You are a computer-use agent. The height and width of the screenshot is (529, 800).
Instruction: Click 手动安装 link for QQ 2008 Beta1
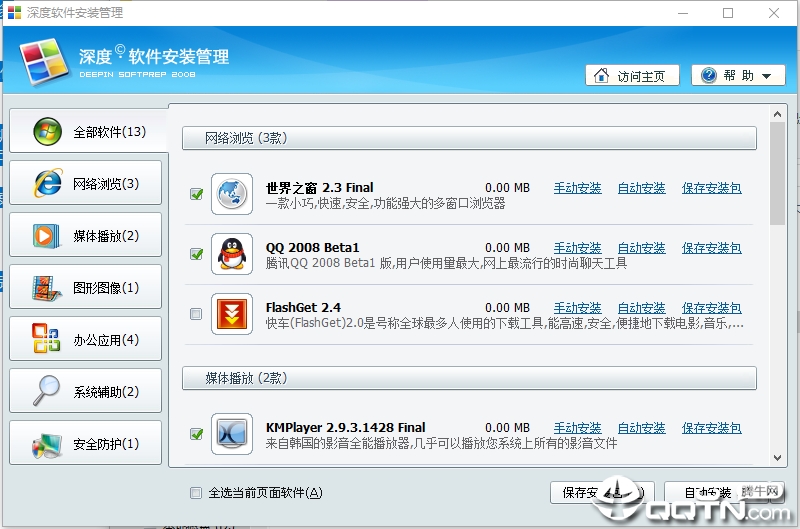tap(578, 248)
